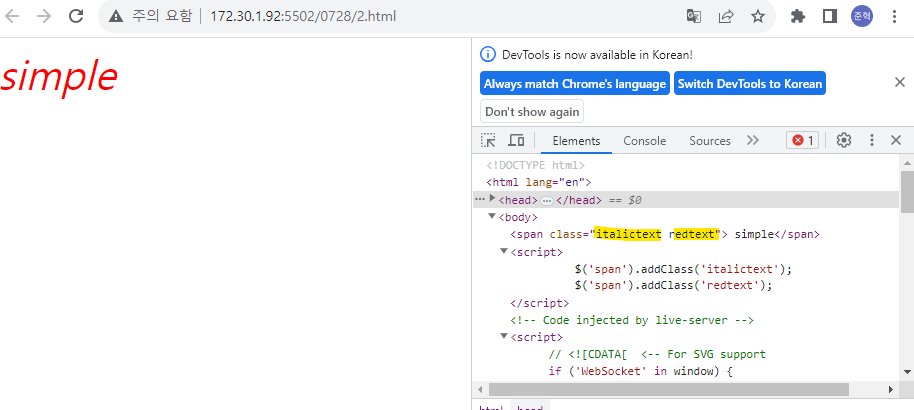914x410 pixels.
Task: Click the not-secure warning icon in address bar
Action: (x=116, y=16)
